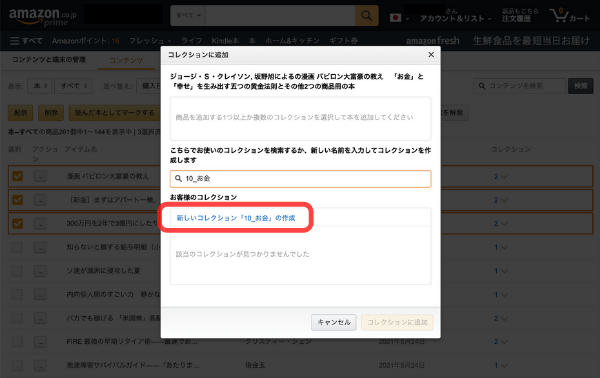Click the コンテンツと端末の管理 heading
600x378 pixels.
click(49, 59)
